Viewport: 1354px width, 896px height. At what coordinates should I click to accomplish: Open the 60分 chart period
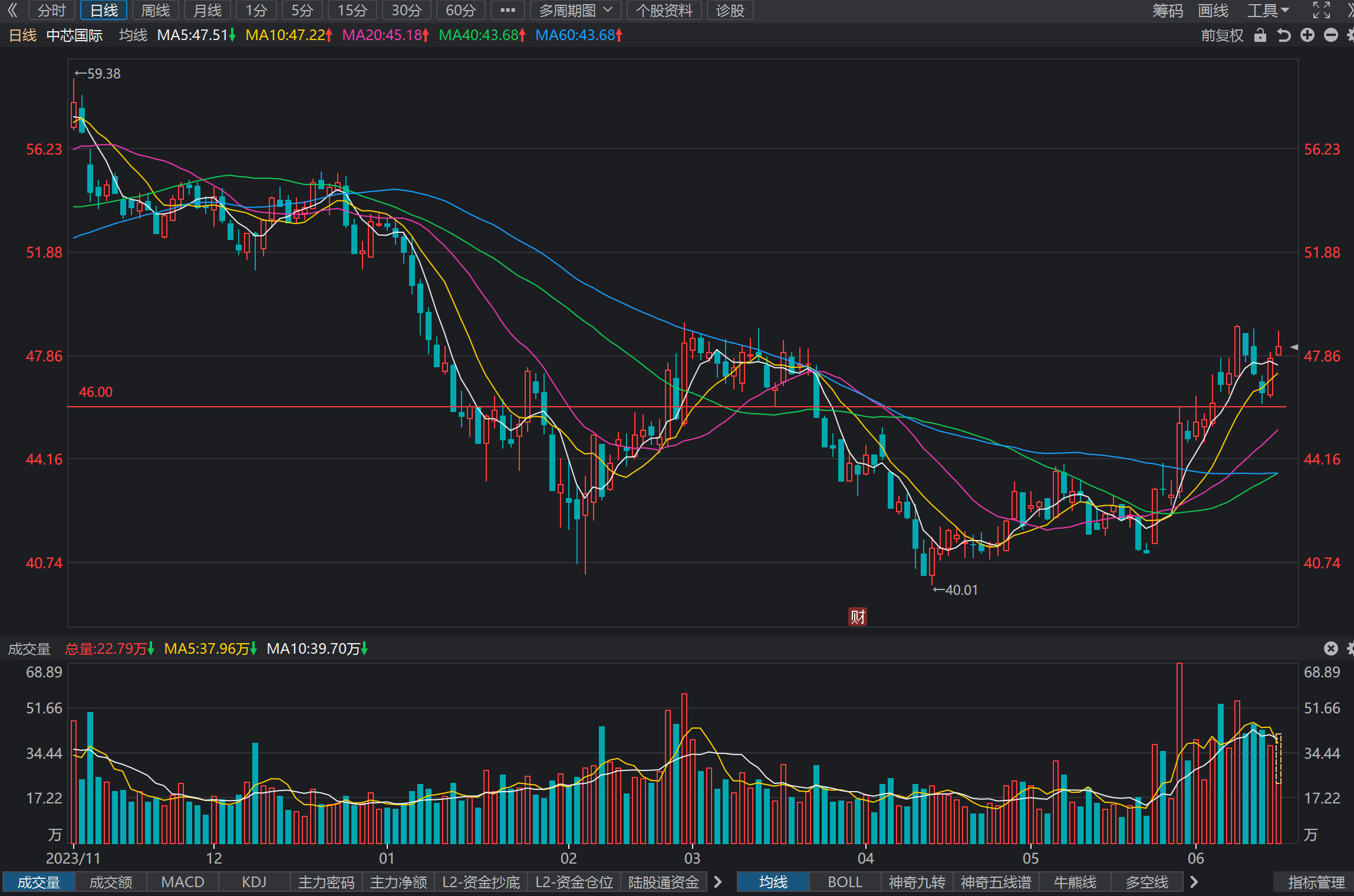(x=461, y=10)
